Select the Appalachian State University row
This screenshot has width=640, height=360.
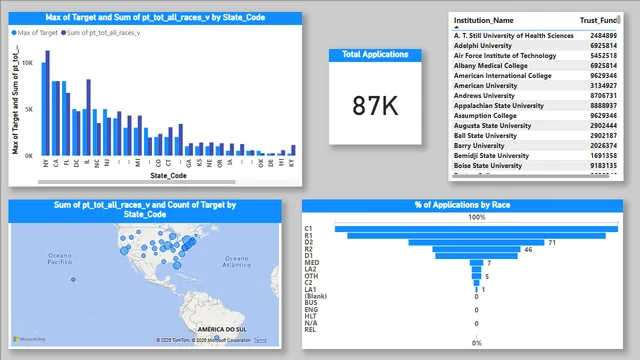tap(535, 106)
